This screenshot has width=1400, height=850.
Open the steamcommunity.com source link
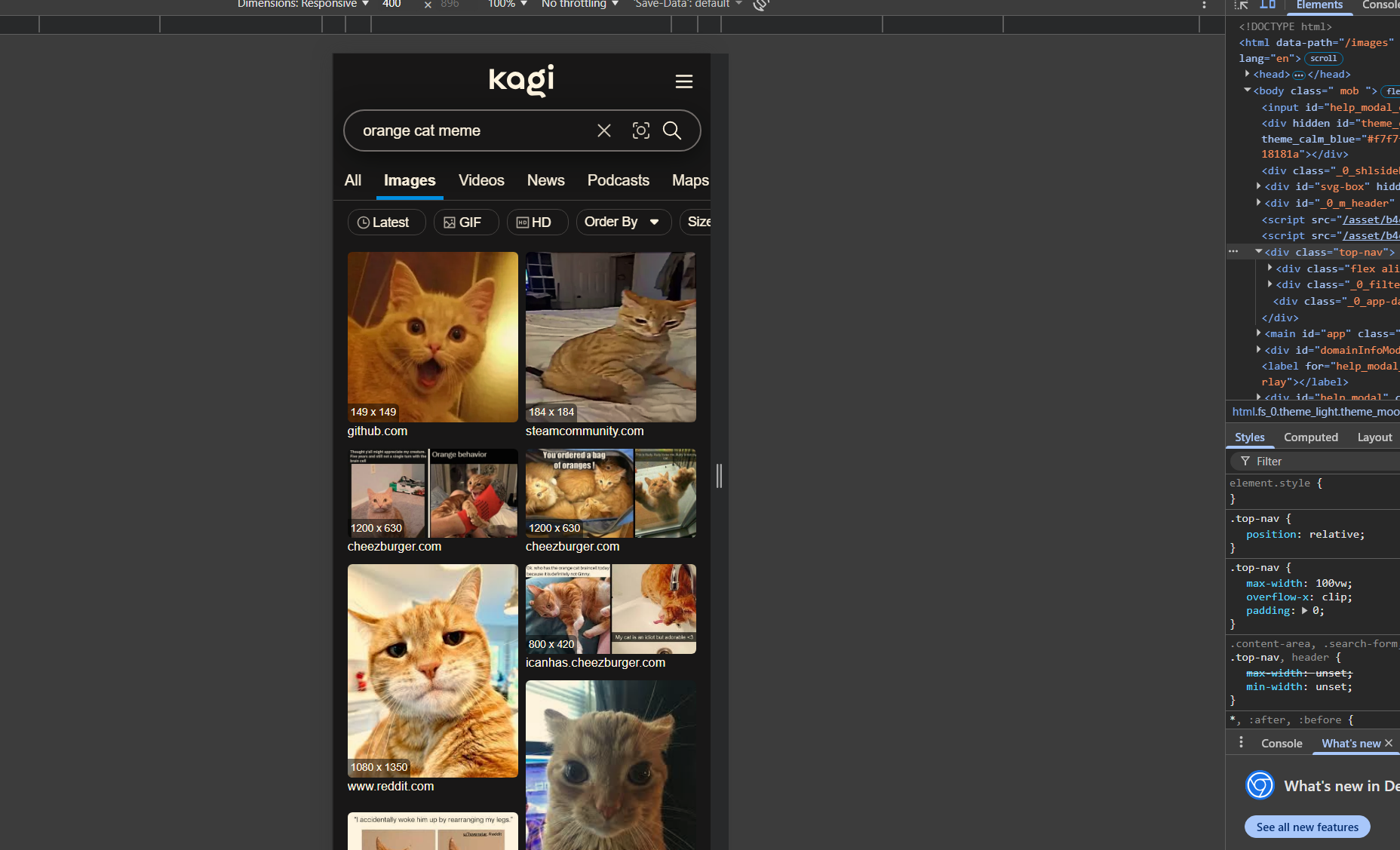584,431
